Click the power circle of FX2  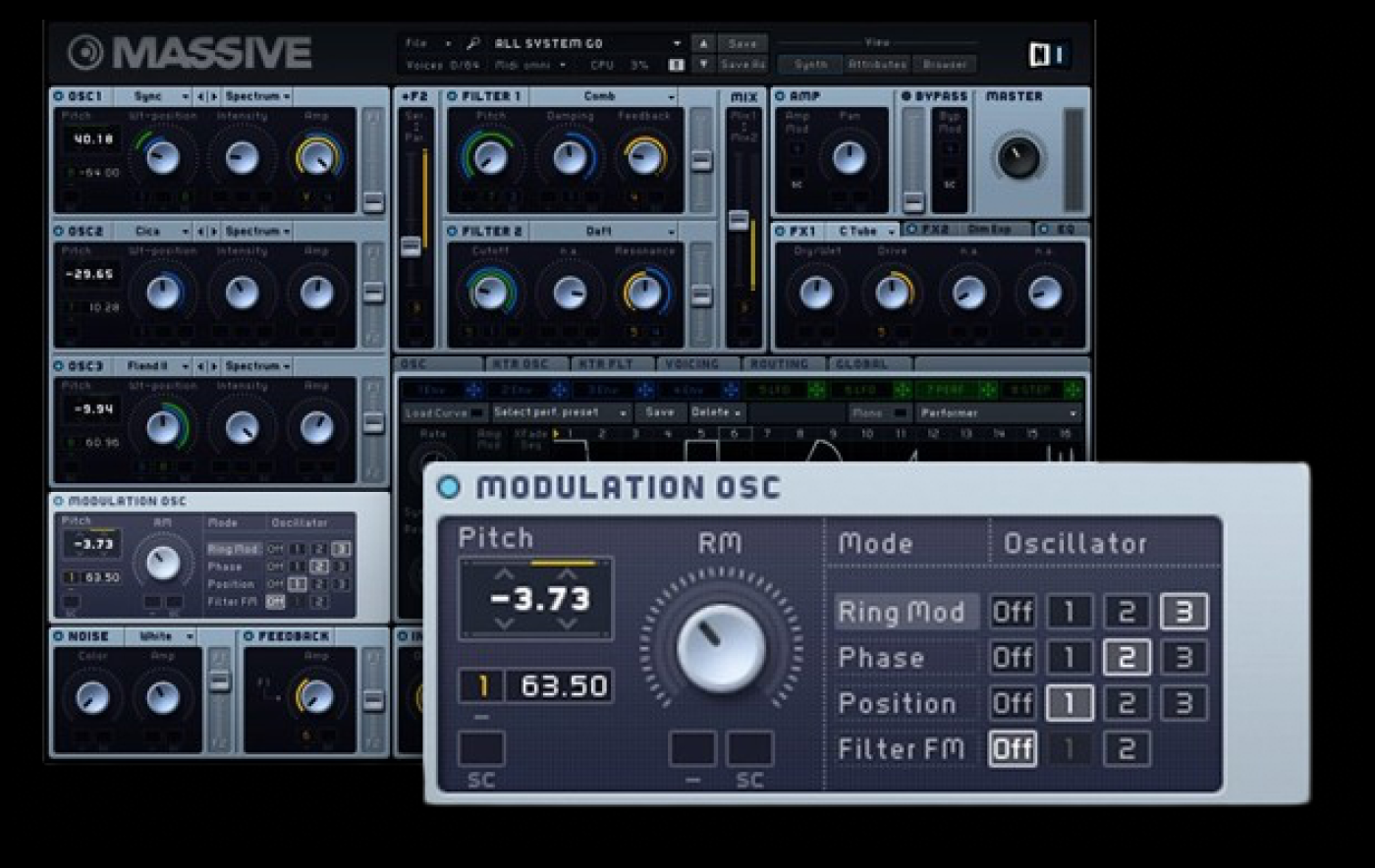click(911, 230)
